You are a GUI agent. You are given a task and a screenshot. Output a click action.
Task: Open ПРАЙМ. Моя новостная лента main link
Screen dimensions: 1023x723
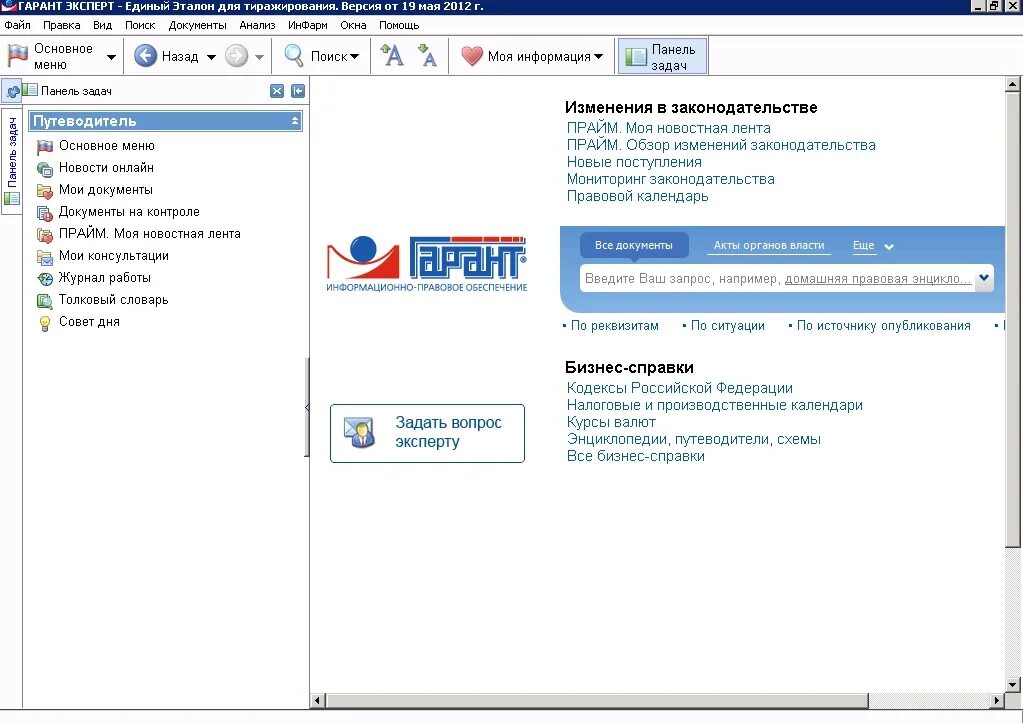[x=669, y=129]
